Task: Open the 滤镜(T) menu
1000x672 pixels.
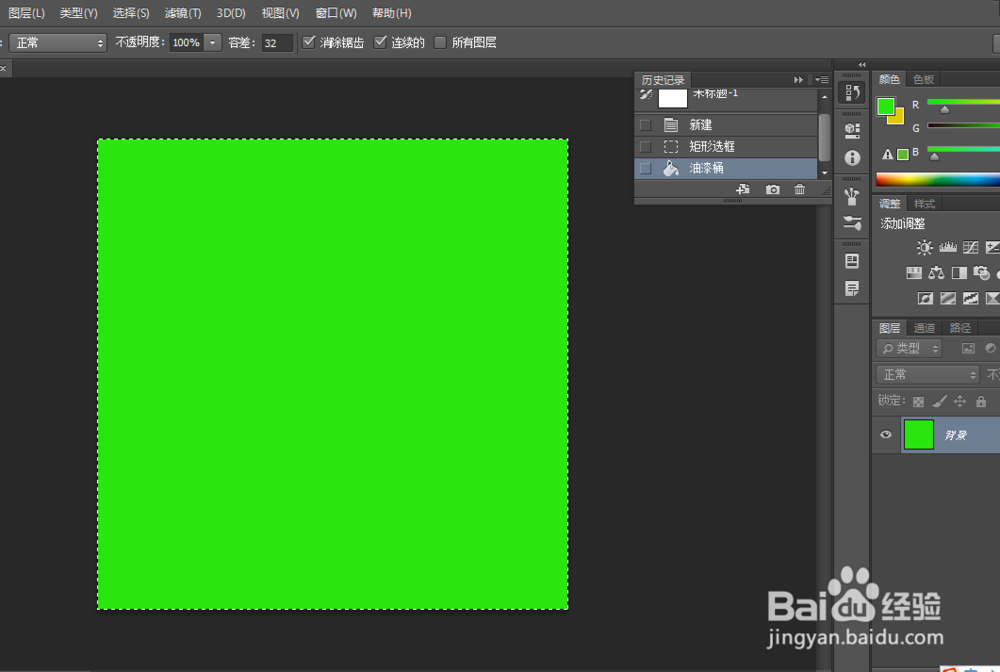Action: tap(182, 13)
